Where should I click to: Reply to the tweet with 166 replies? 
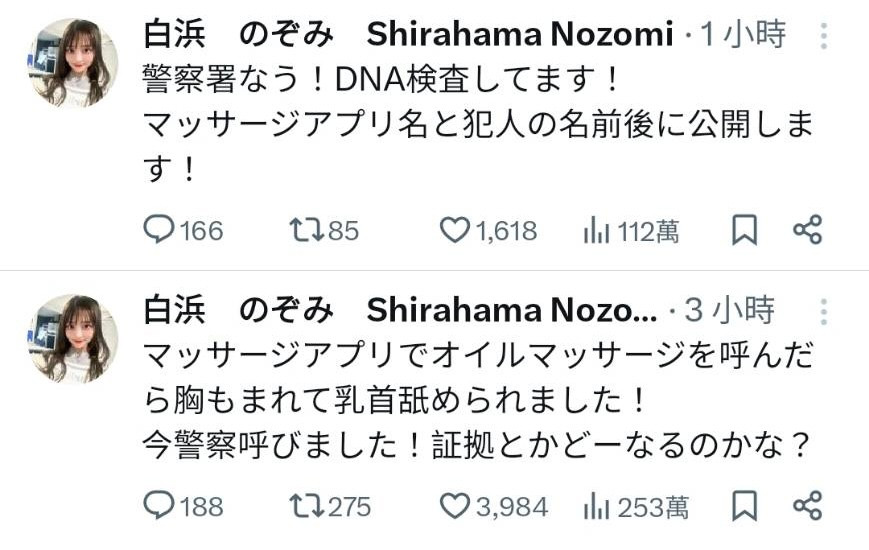(160, 231)
